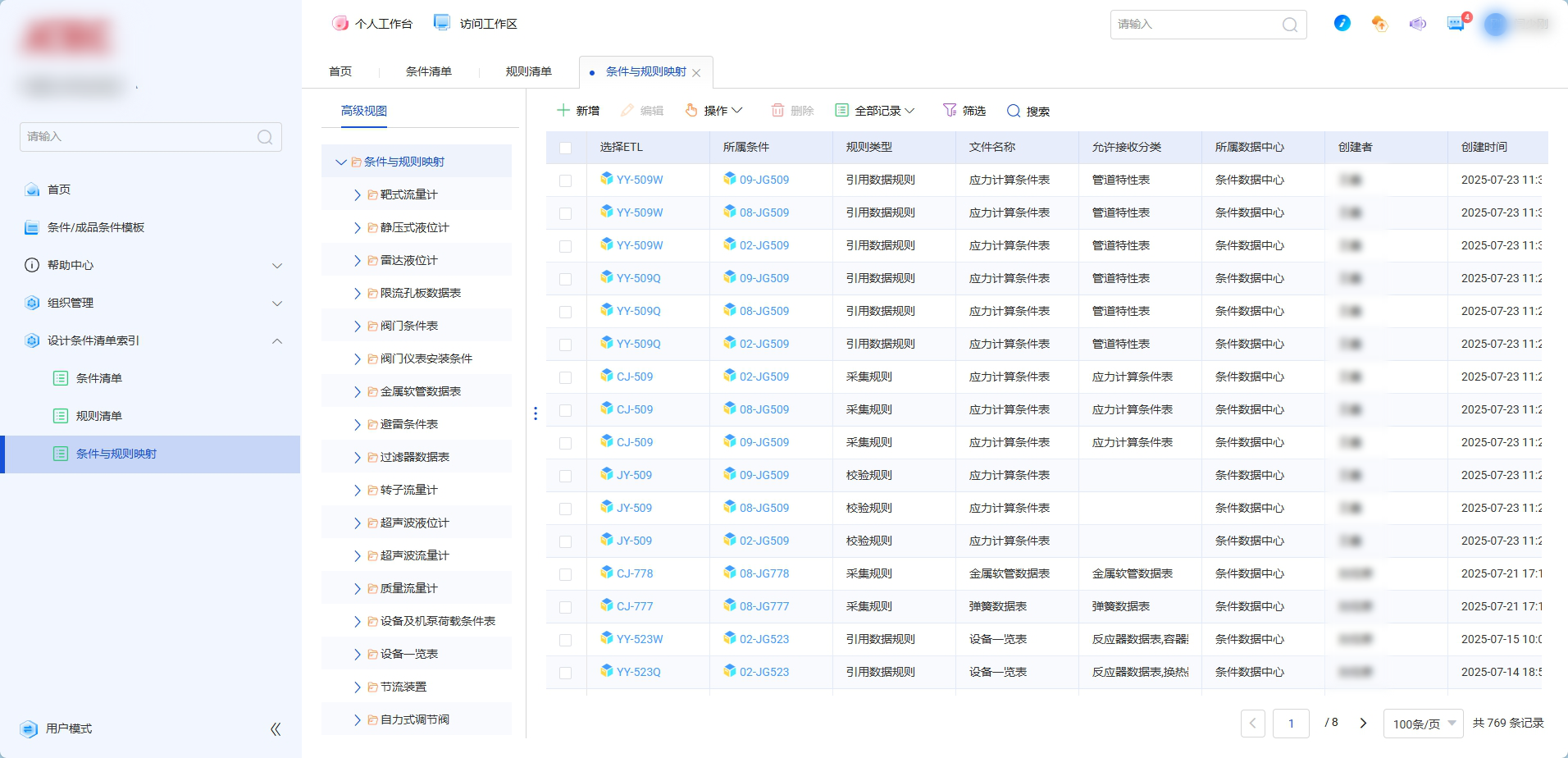1568x758 pixels.
Task: Close the 条件与规则映射 tab
Action: point(696,73)
